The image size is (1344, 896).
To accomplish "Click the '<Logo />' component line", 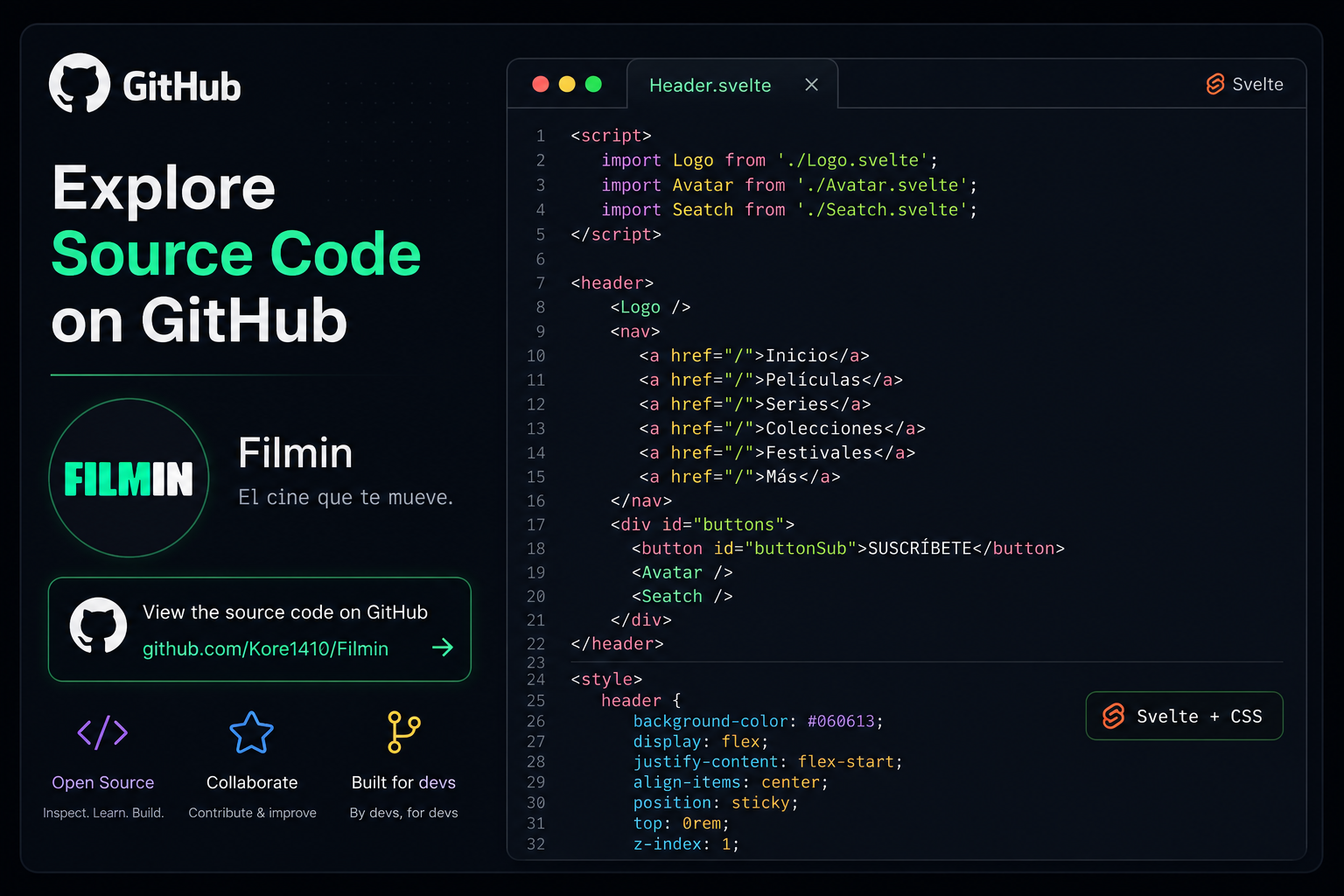I will click(650, 307).
